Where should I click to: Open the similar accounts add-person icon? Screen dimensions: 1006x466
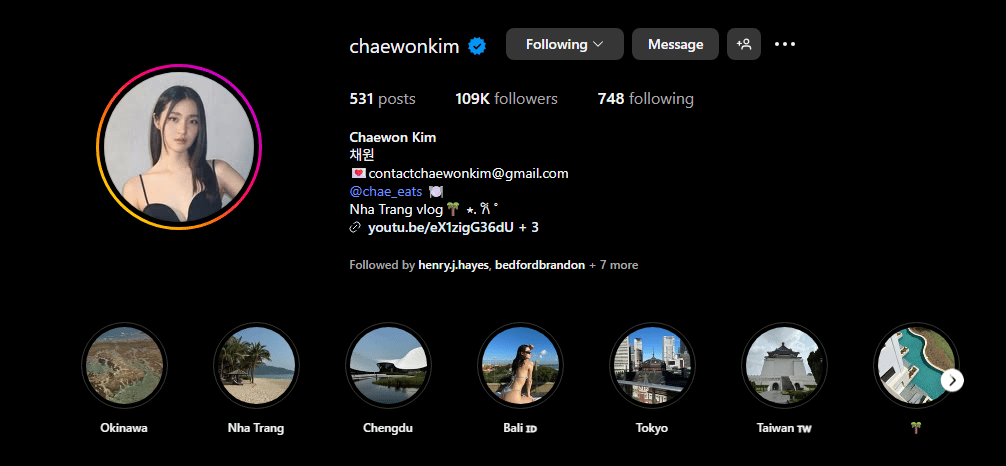point(744,44)
